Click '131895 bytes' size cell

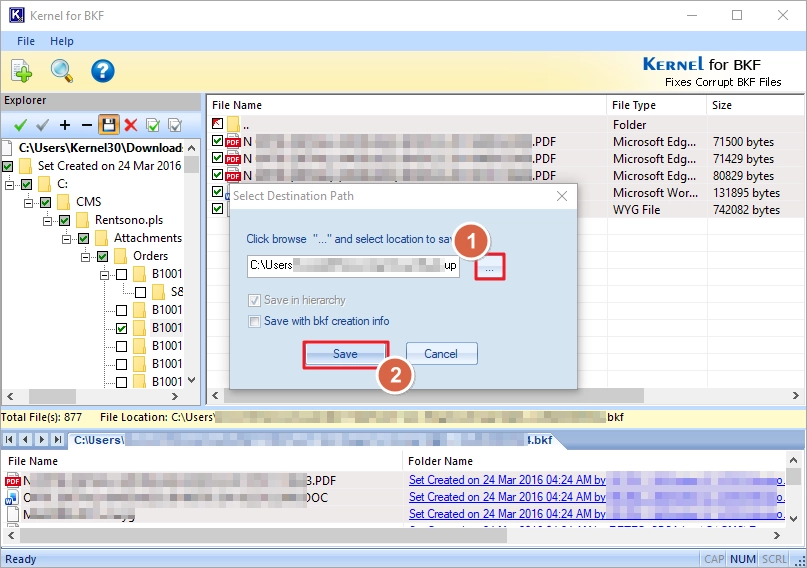746,193
